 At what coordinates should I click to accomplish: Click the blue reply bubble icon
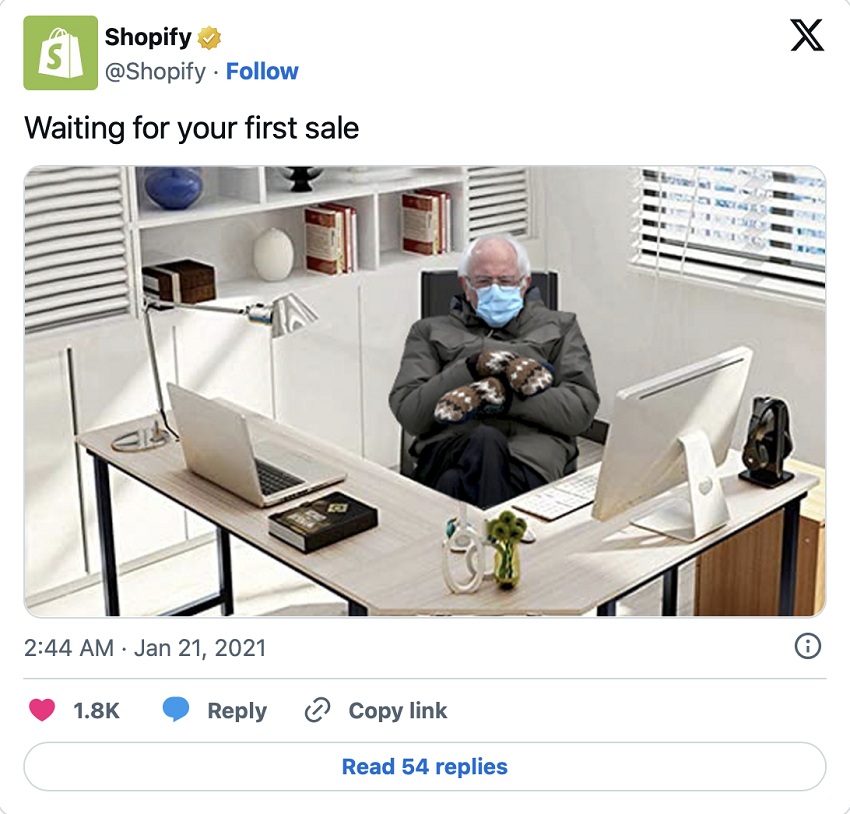click(176, 709)
